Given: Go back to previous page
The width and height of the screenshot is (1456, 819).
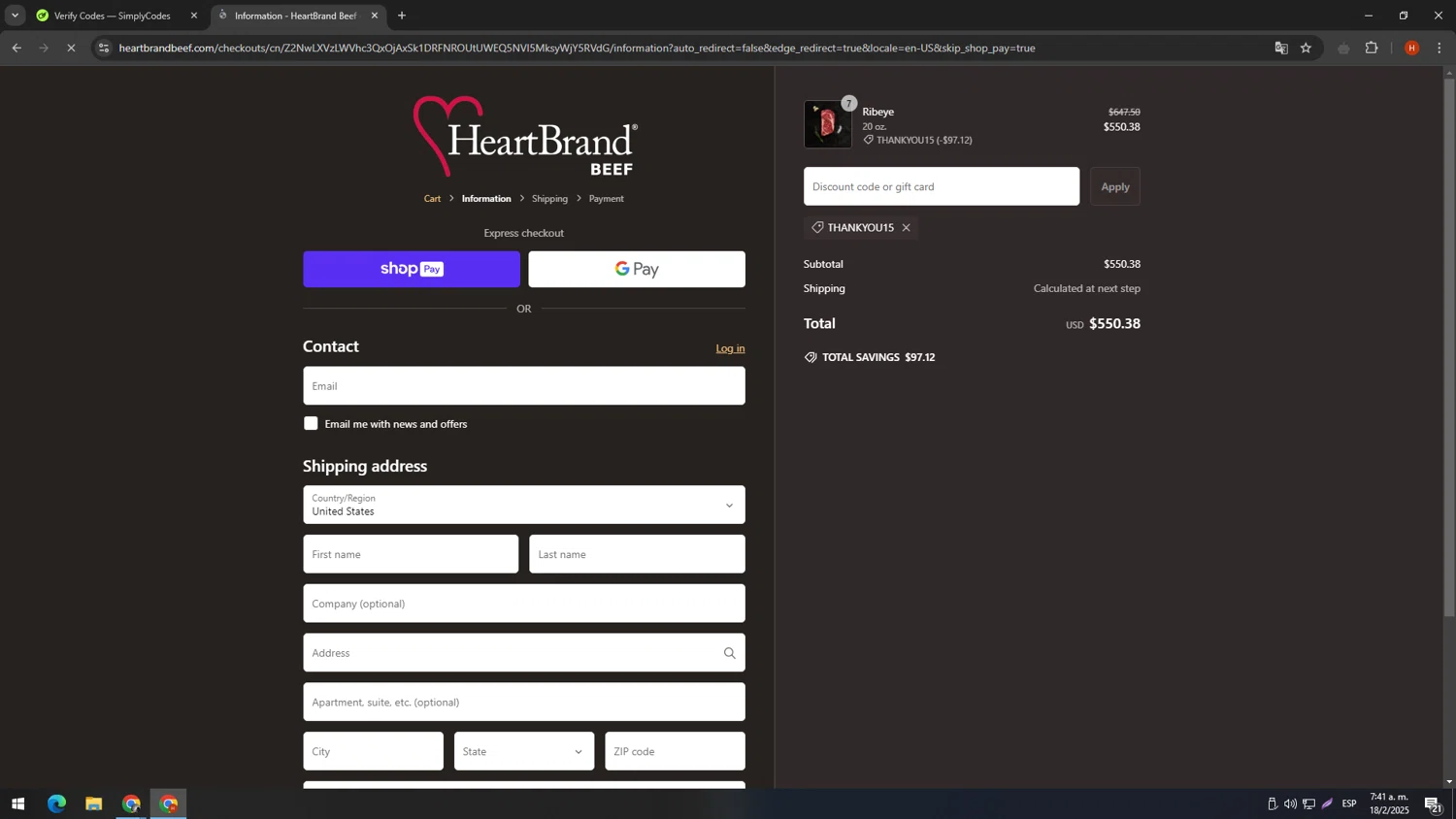Looking at the screenshot, I should click(17, 48).
